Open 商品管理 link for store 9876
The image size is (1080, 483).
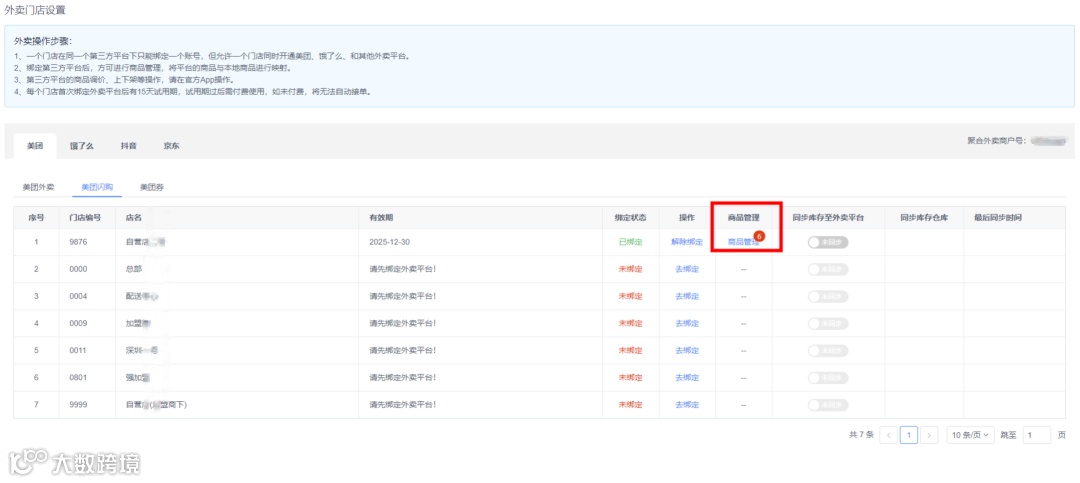[741, 242]
